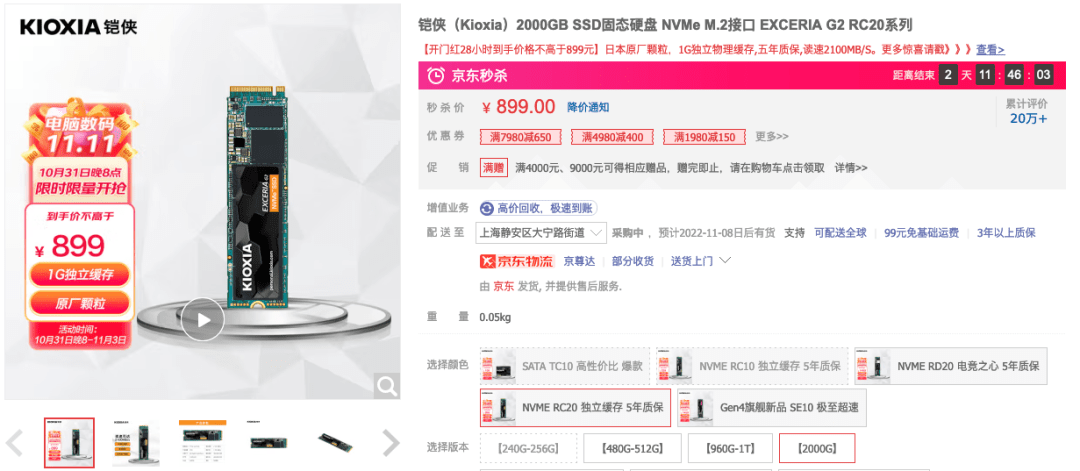The image size is (1080, 471).
Task: Open the magnifier zoom icon on product image
Action: coord(386,386)
